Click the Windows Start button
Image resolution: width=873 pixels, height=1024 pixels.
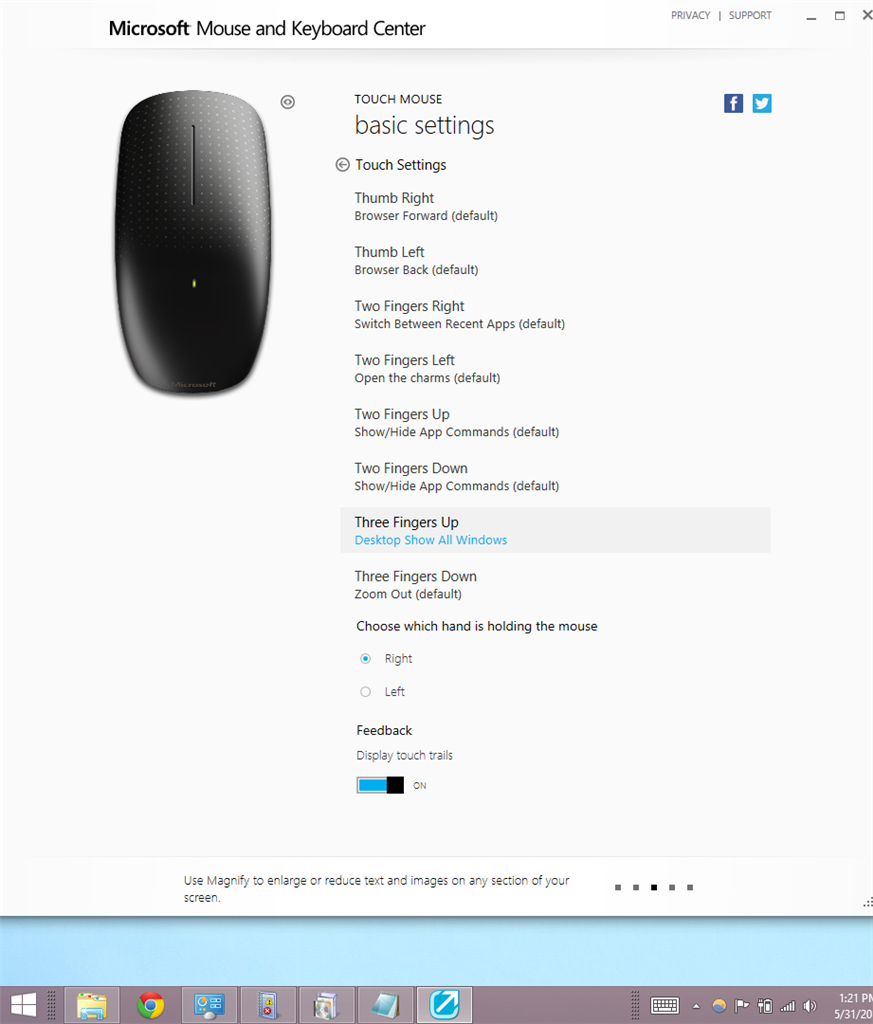[23, 1005]
